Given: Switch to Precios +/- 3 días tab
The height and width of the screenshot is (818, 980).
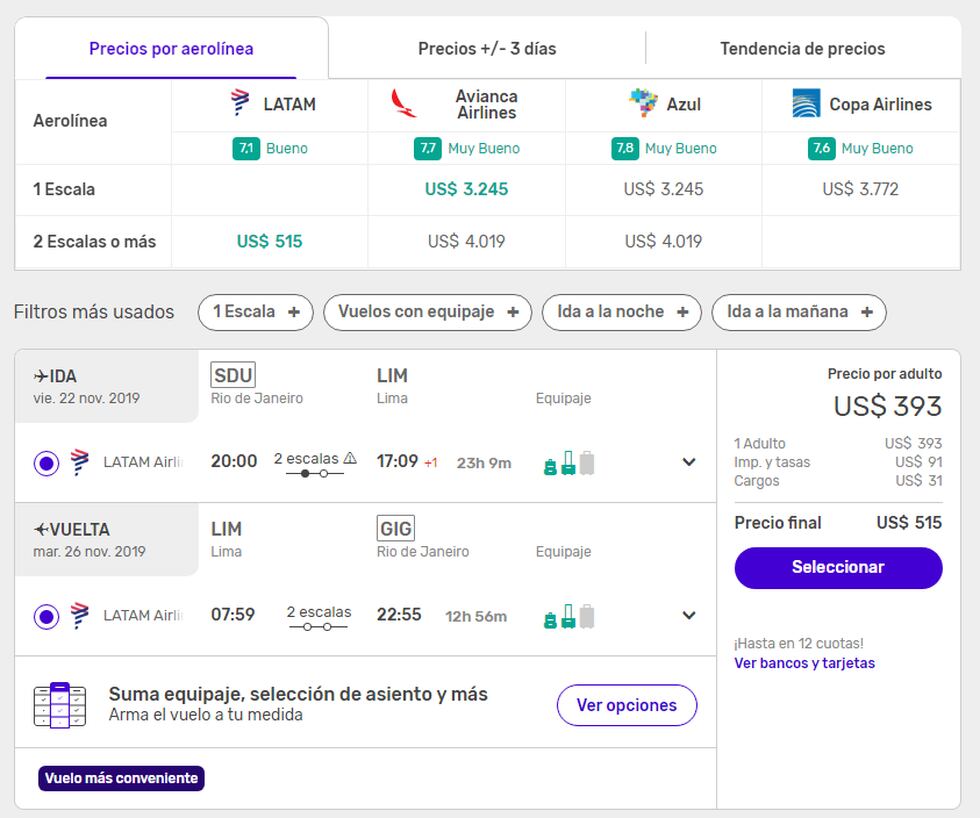Looking at the screenshot, I should [487, 48].
